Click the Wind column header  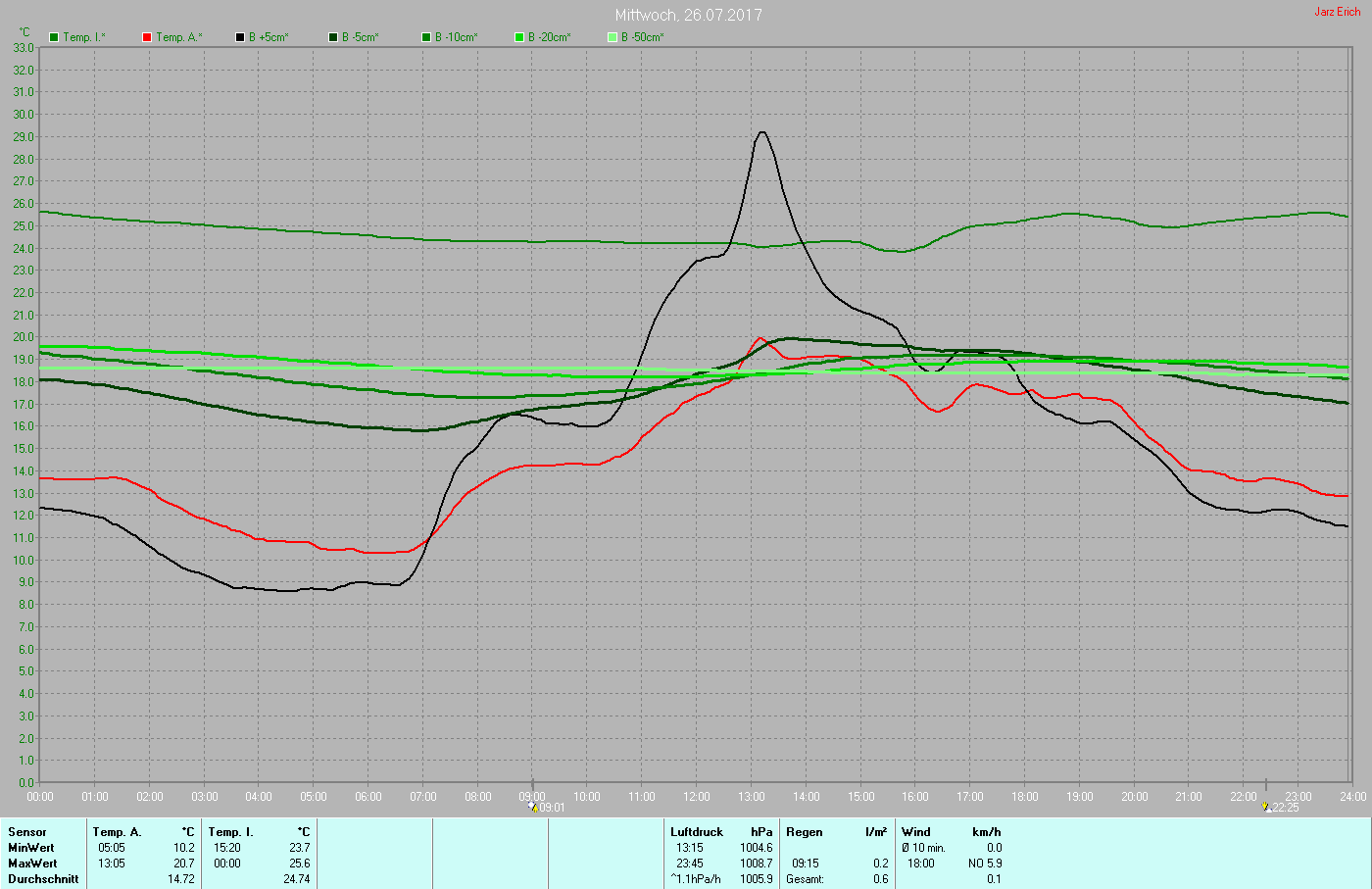pos(915,831)
